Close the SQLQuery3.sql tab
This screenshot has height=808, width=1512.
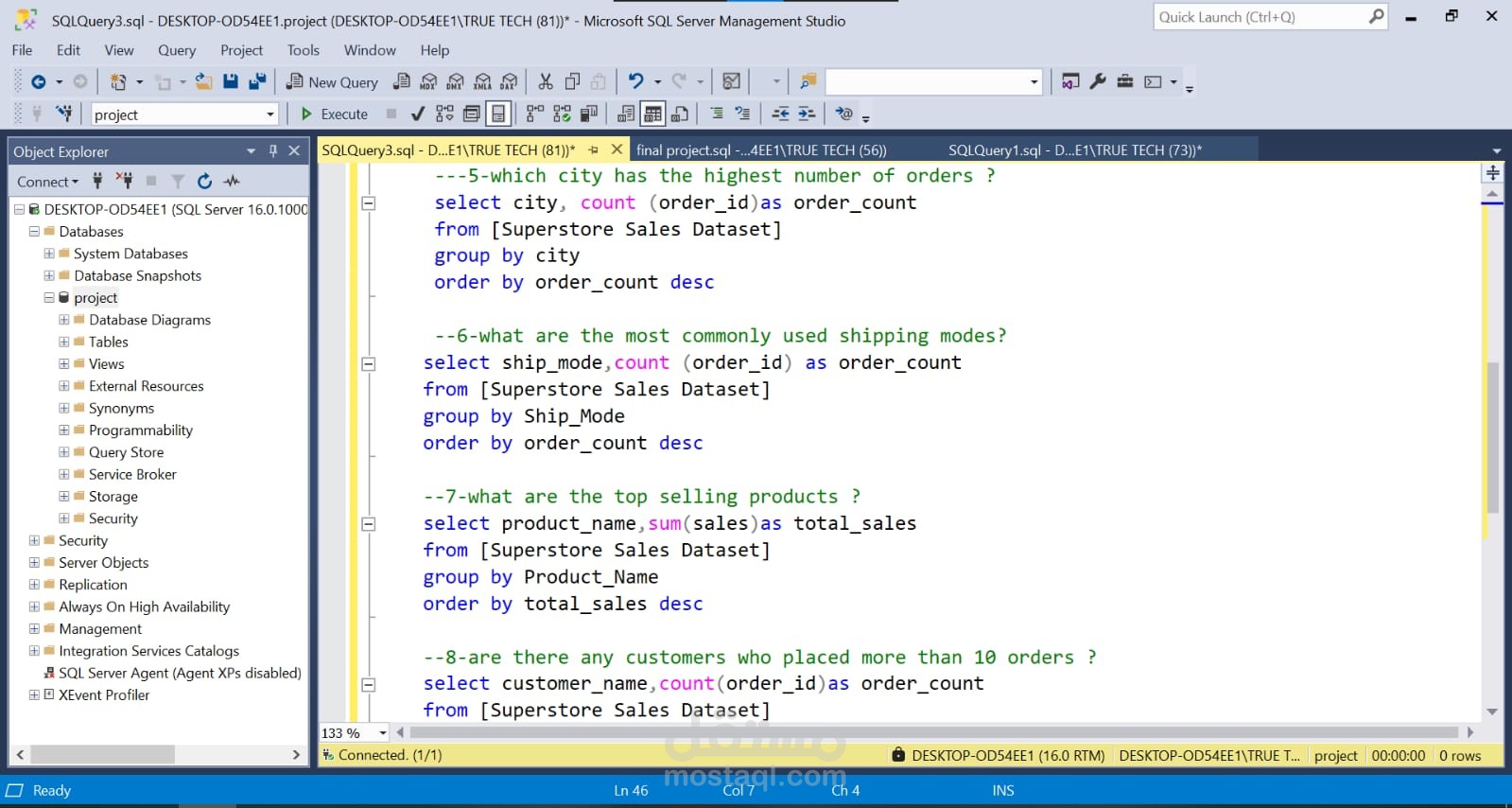[617, 149]
